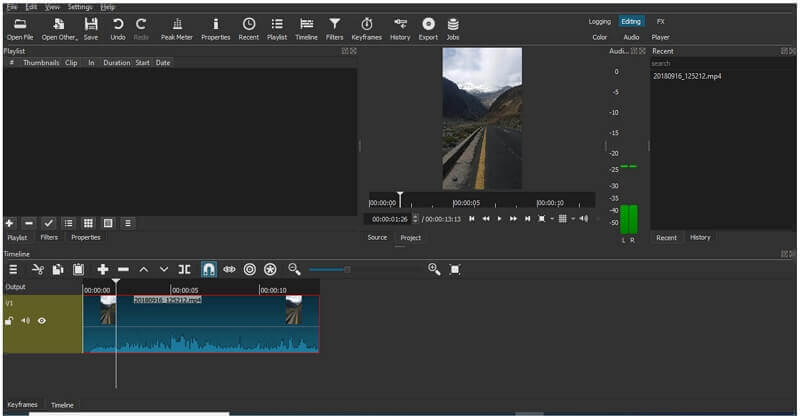Open the Settings menu
This screenshot has height=419, width=800.
click(x=80, y=7)
